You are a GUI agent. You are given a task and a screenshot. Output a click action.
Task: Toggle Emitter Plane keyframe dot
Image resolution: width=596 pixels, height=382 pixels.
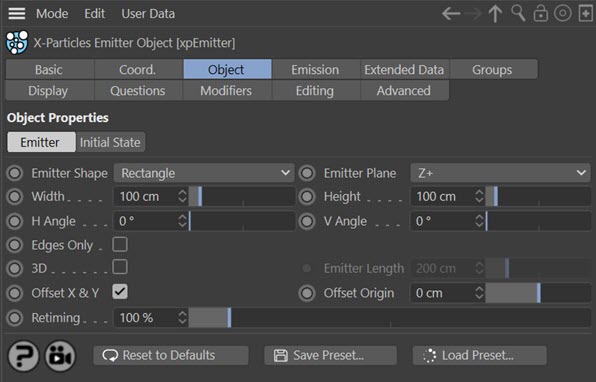(307, 173)
